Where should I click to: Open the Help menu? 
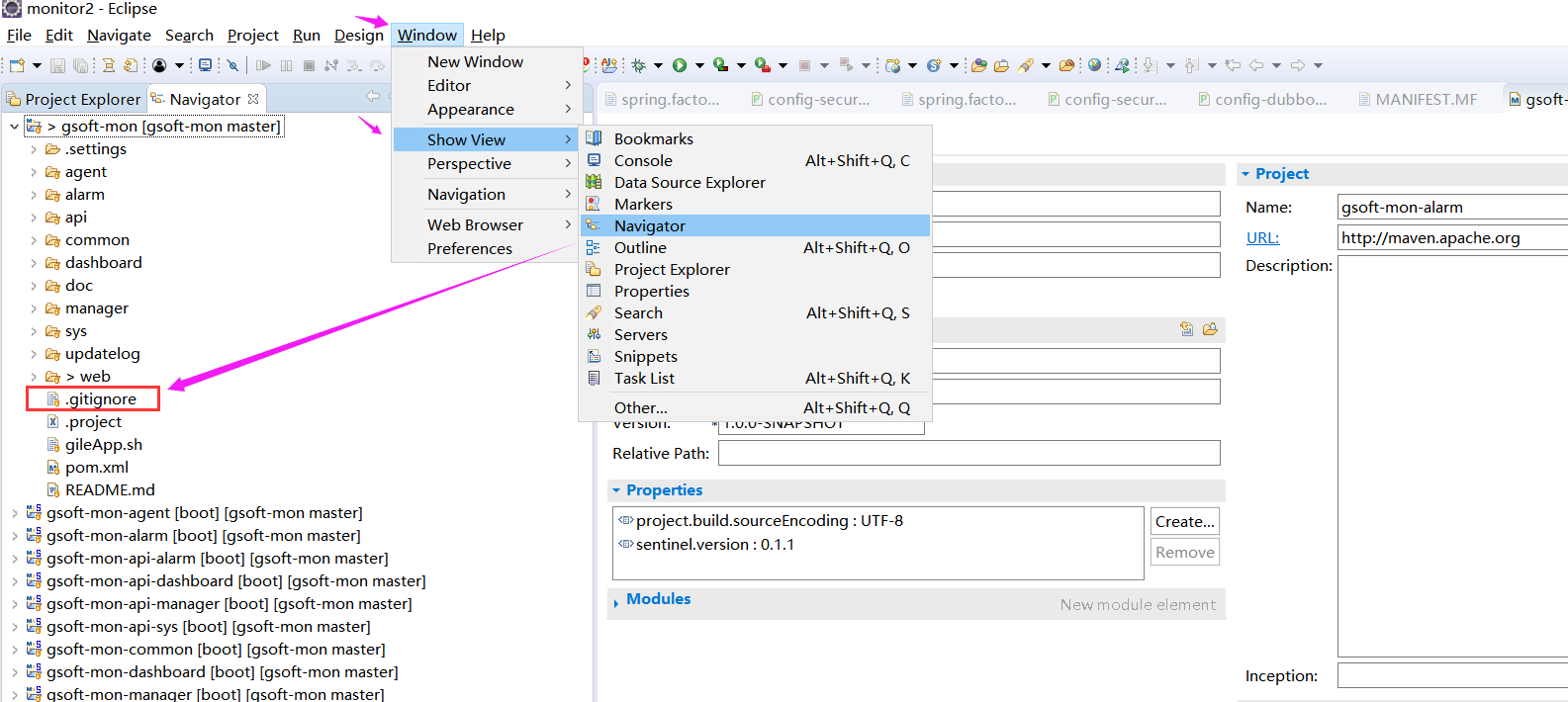pos(488,35)
